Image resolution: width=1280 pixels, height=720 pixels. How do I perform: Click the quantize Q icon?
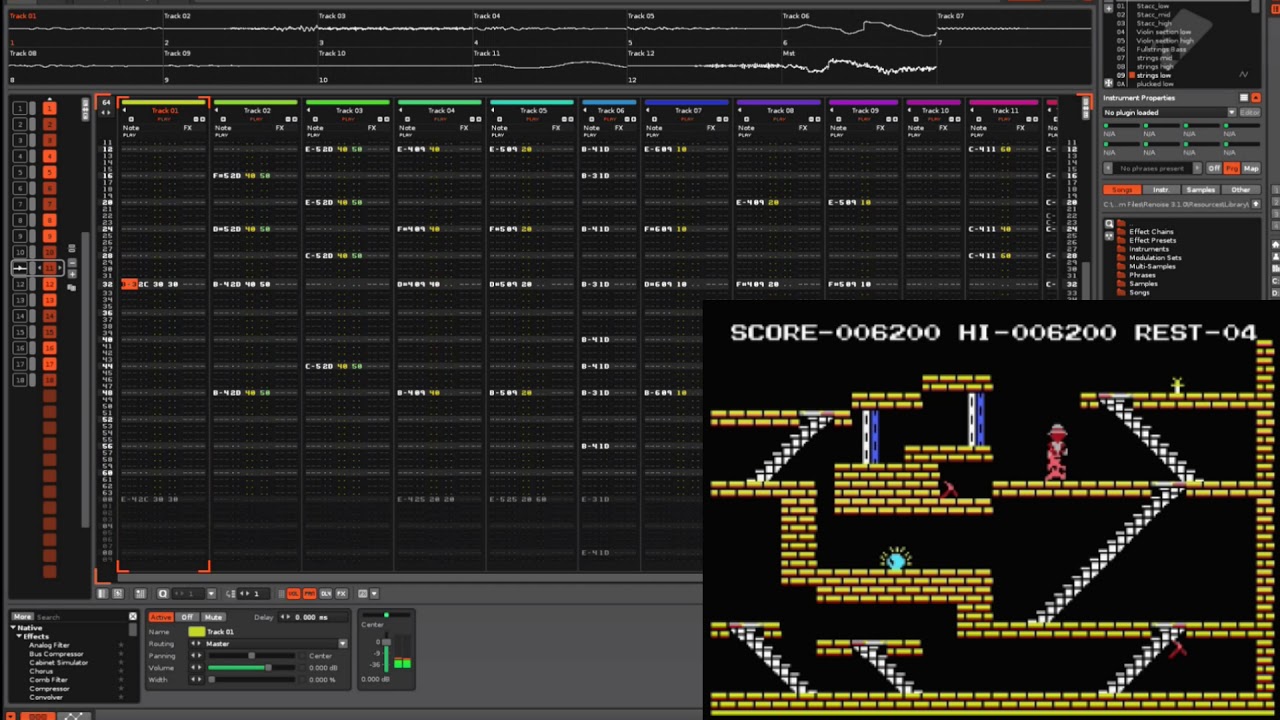(x=163, y=593)
